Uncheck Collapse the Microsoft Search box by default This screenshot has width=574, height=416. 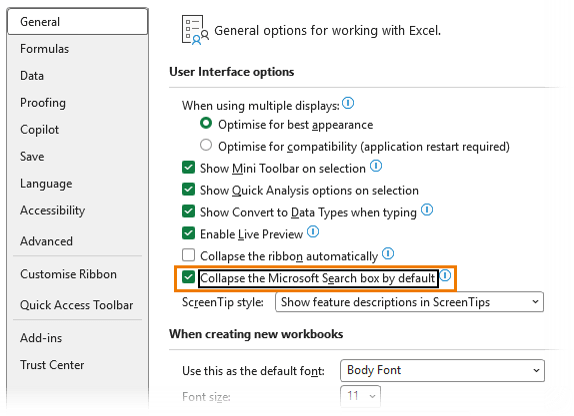click(189, 277)
